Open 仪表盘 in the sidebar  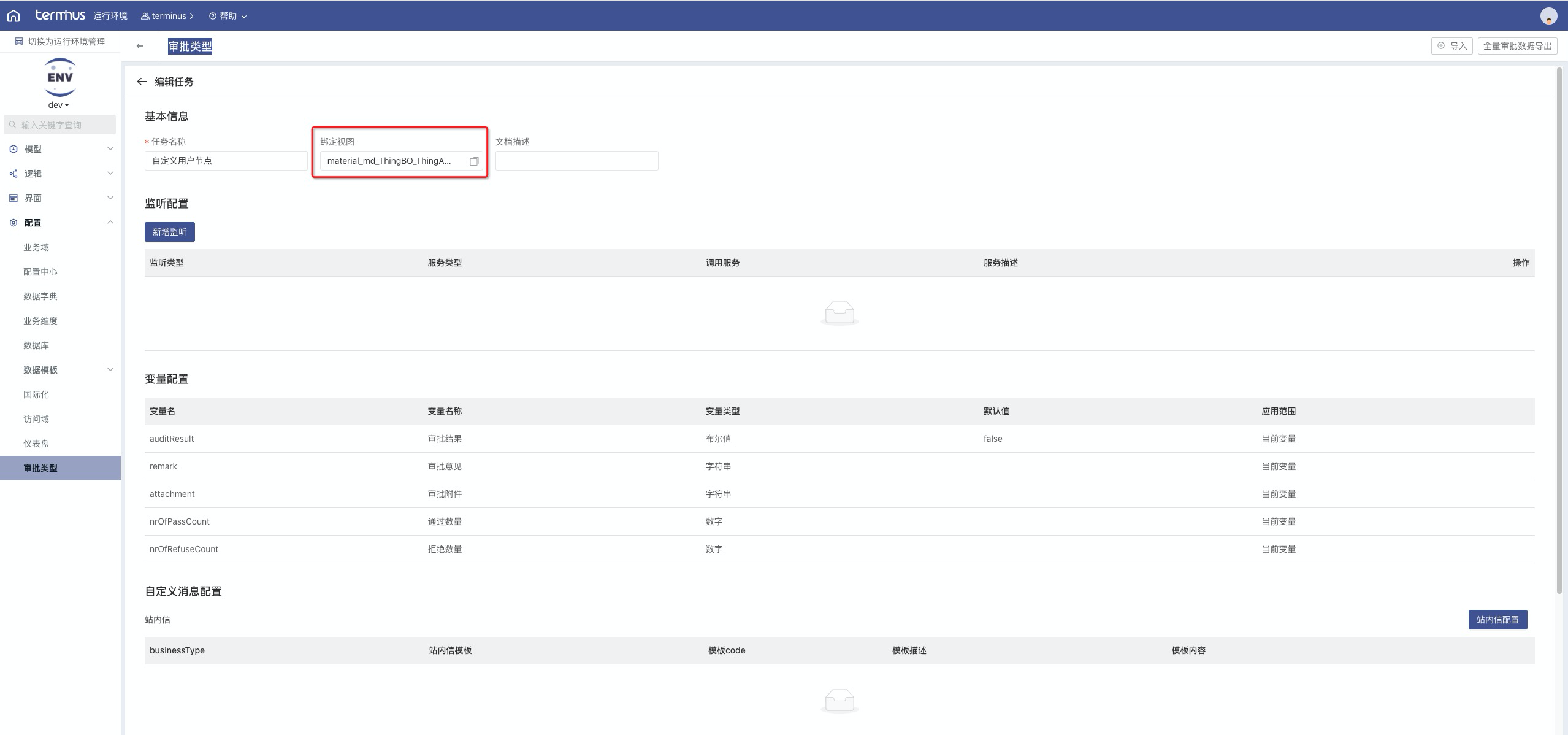tap(36, 444)
